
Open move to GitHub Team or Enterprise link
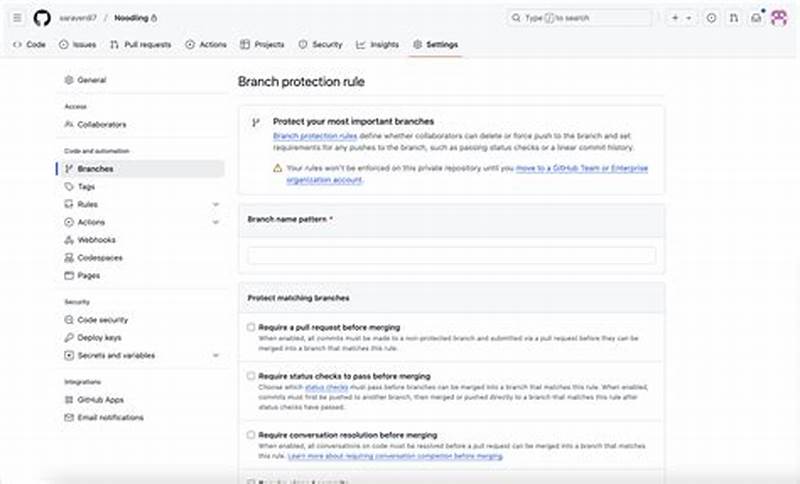point(582,168)
